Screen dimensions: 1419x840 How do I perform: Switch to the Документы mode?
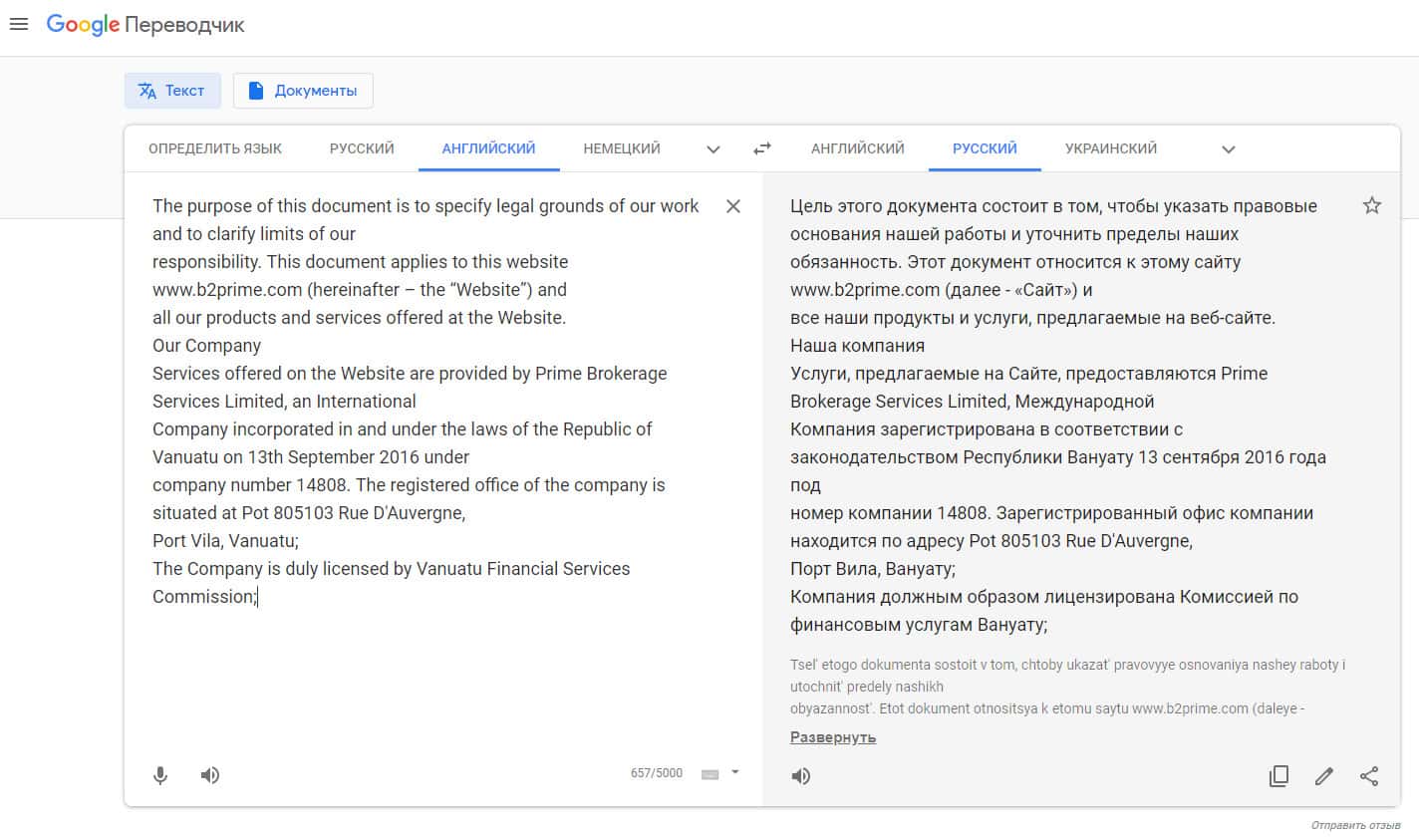[303, 91]
